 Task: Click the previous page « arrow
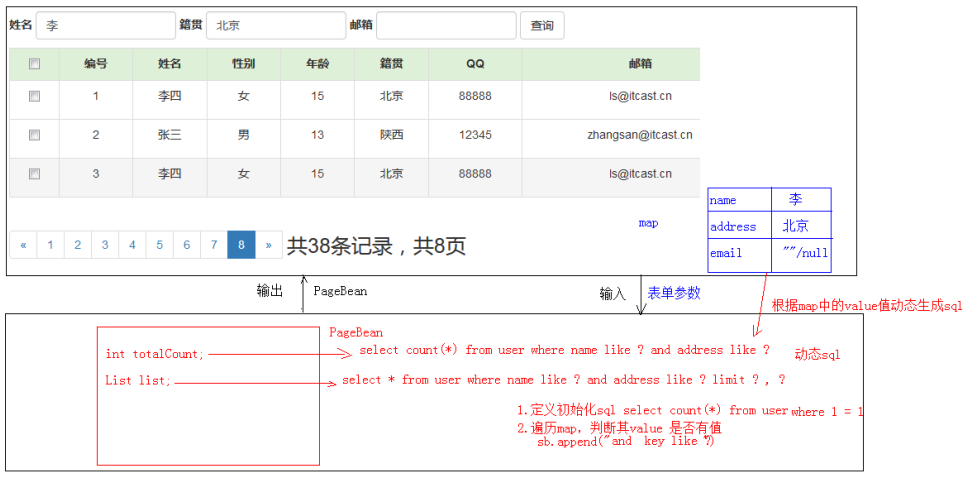pos(23,245)
